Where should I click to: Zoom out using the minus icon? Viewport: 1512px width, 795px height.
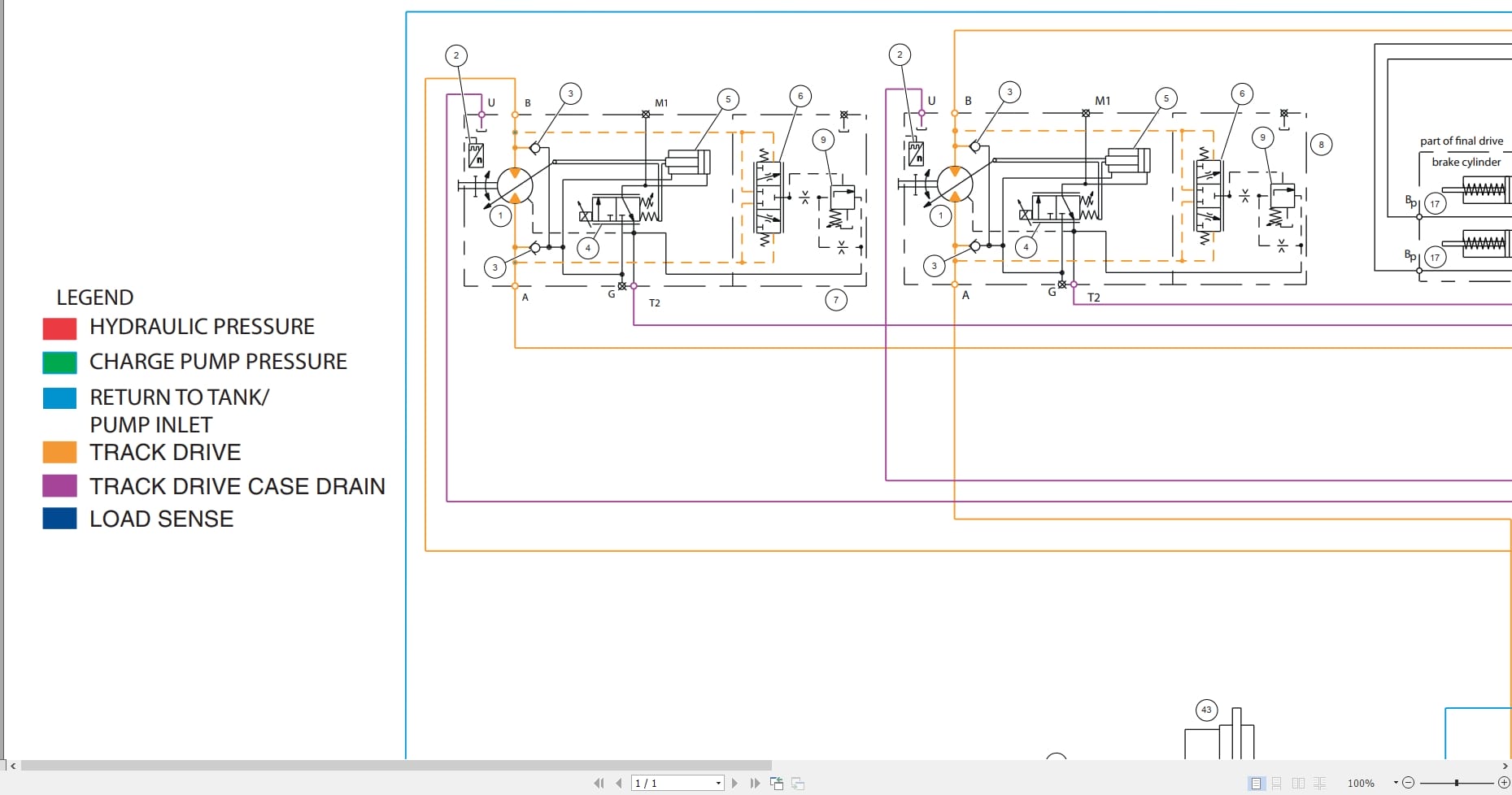(x=1410, y=782)
